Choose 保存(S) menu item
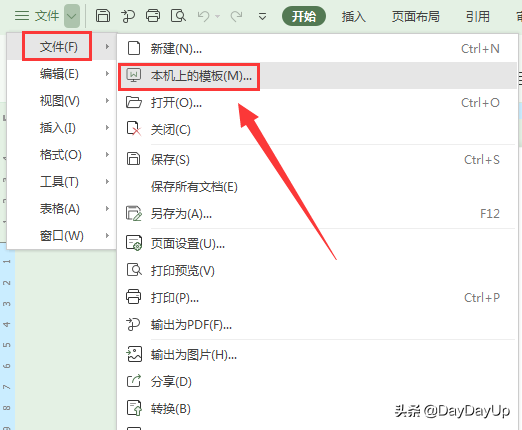This screenshot has height=430, width=522. pos(317,160)
